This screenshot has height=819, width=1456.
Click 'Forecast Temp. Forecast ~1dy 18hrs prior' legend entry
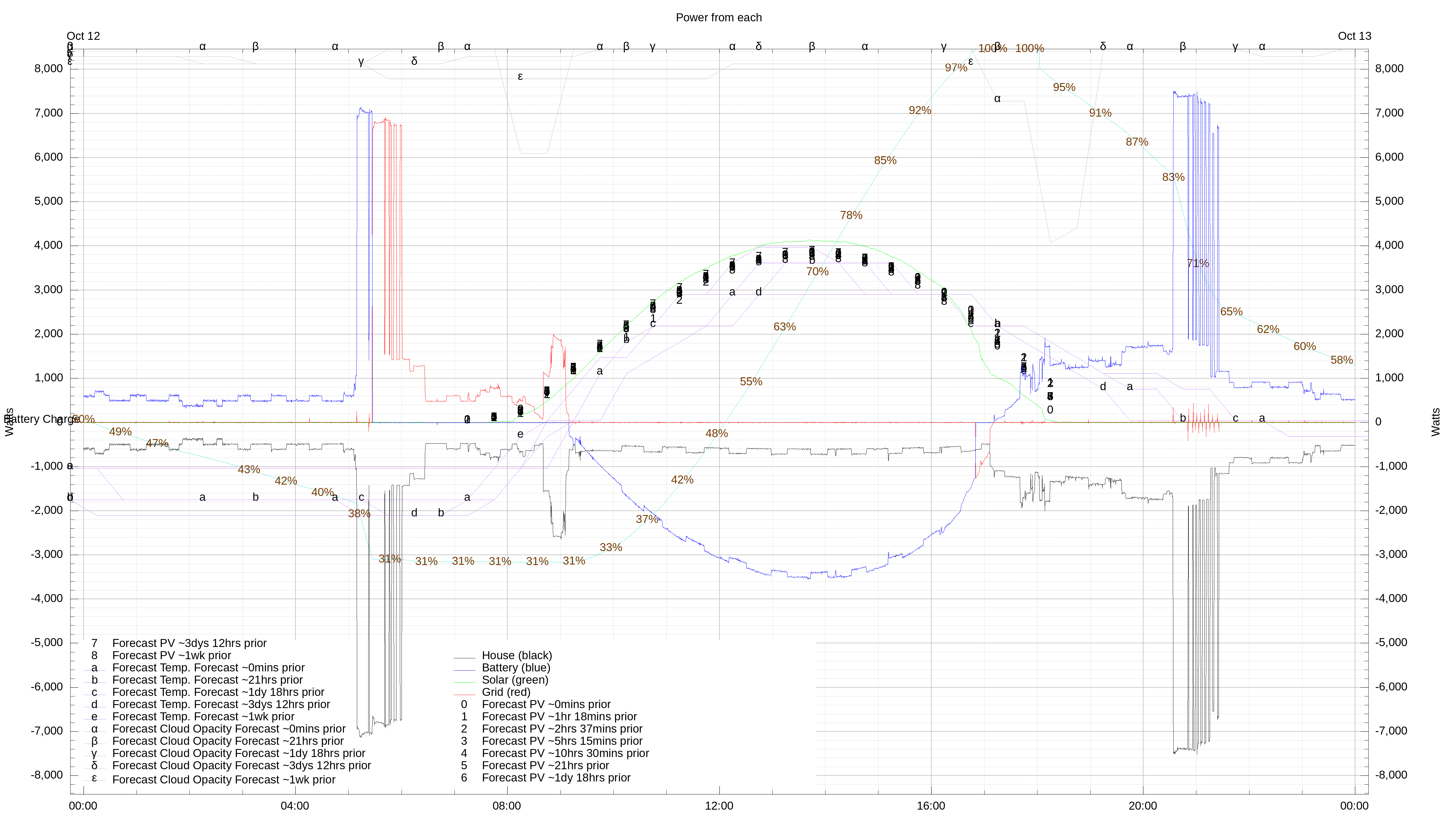click(x=218, y=692)
